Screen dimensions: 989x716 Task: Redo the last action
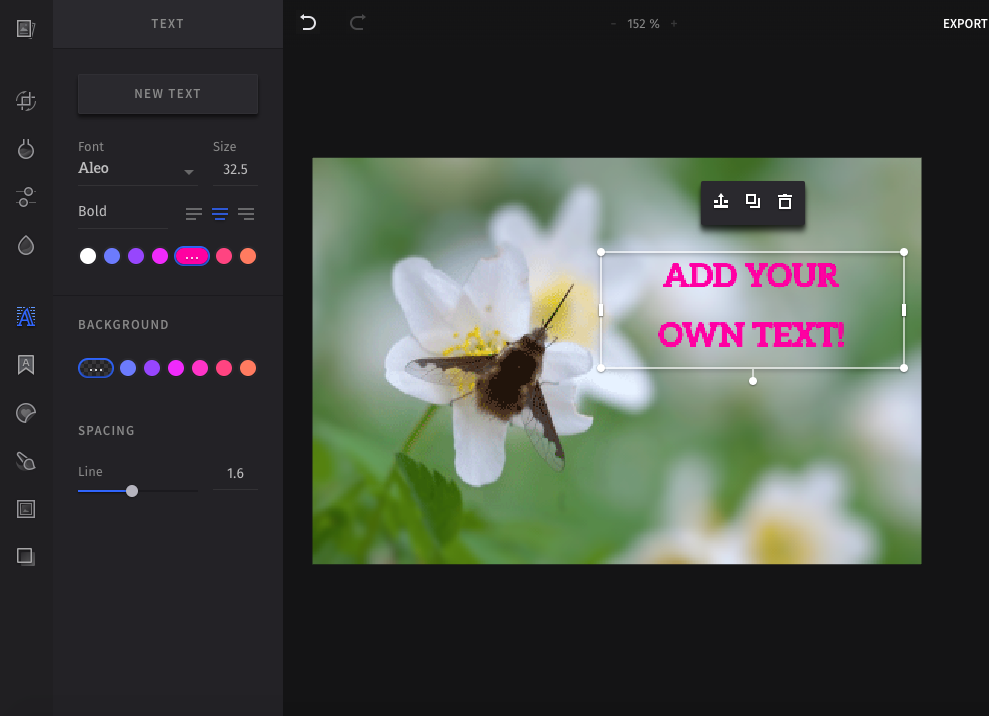(x=357, y=23)
